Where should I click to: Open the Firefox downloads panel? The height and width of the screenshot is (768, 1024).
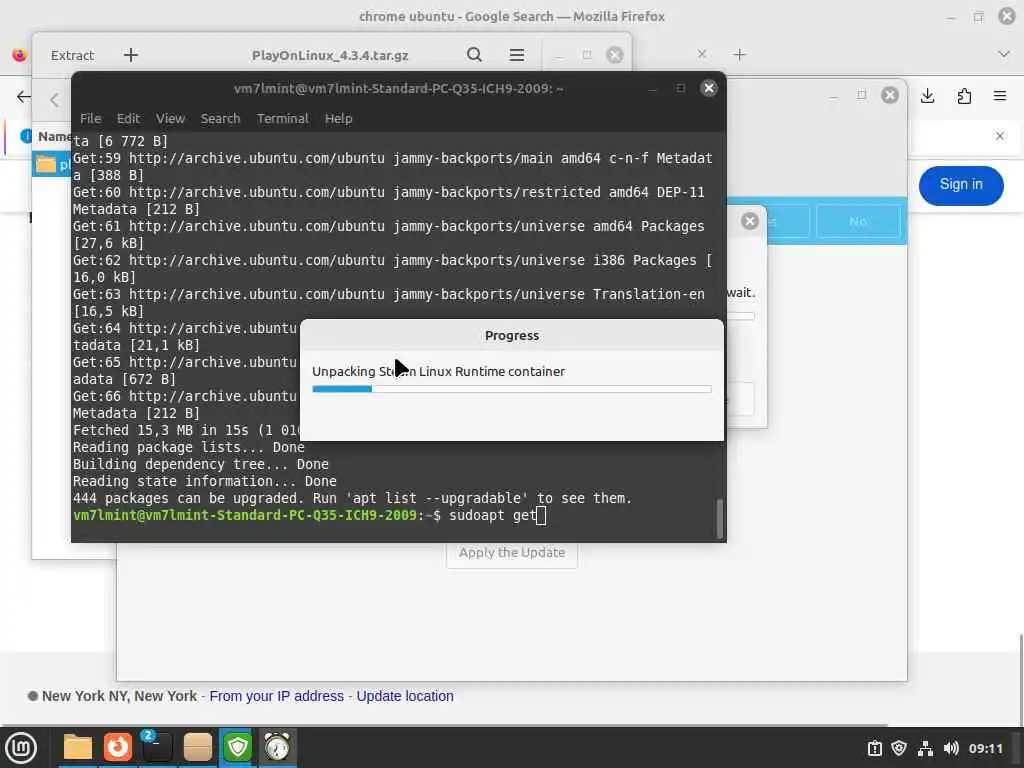927,96
